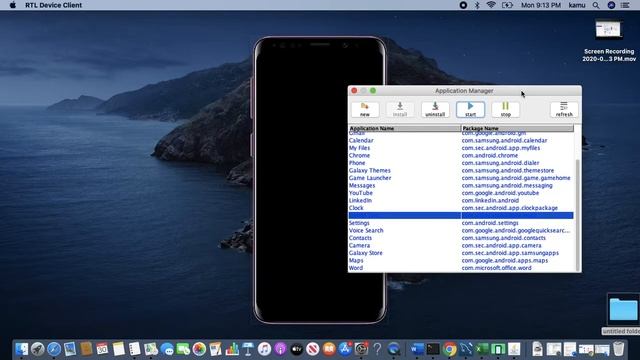The image size is (640, 360).
Task: Click package com.samsung.android.themestore
Action: [508, 171]
